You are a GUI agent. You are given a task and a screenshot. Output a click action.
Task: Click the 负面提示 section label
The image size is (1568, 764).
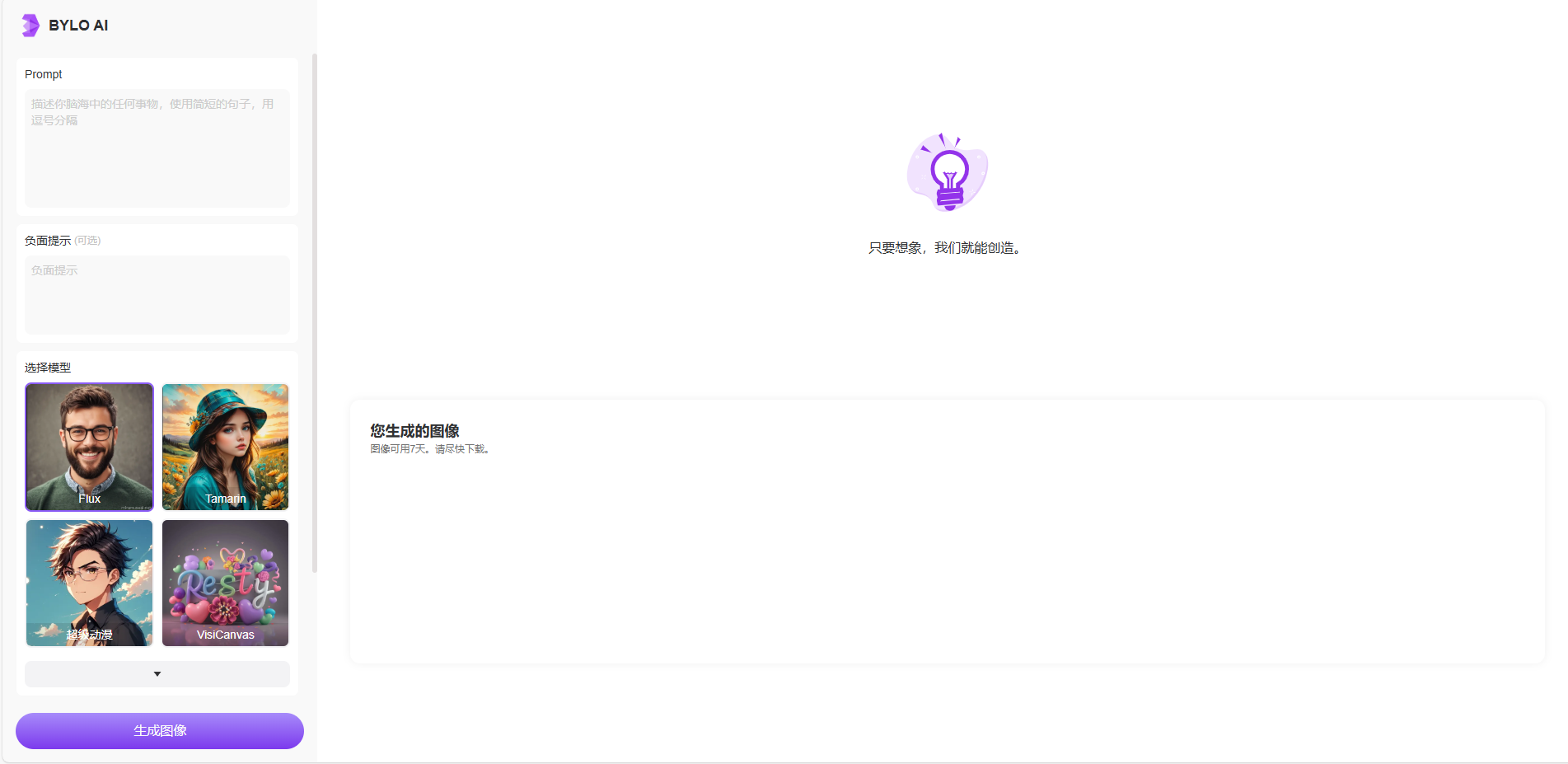48,241
